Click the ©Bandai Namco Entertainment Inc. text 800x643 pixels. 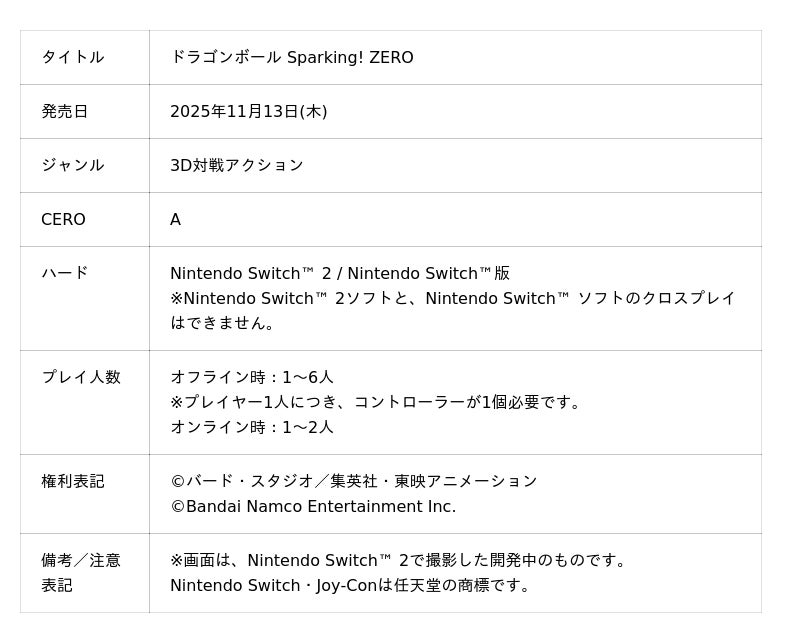[x=312, y=506]
